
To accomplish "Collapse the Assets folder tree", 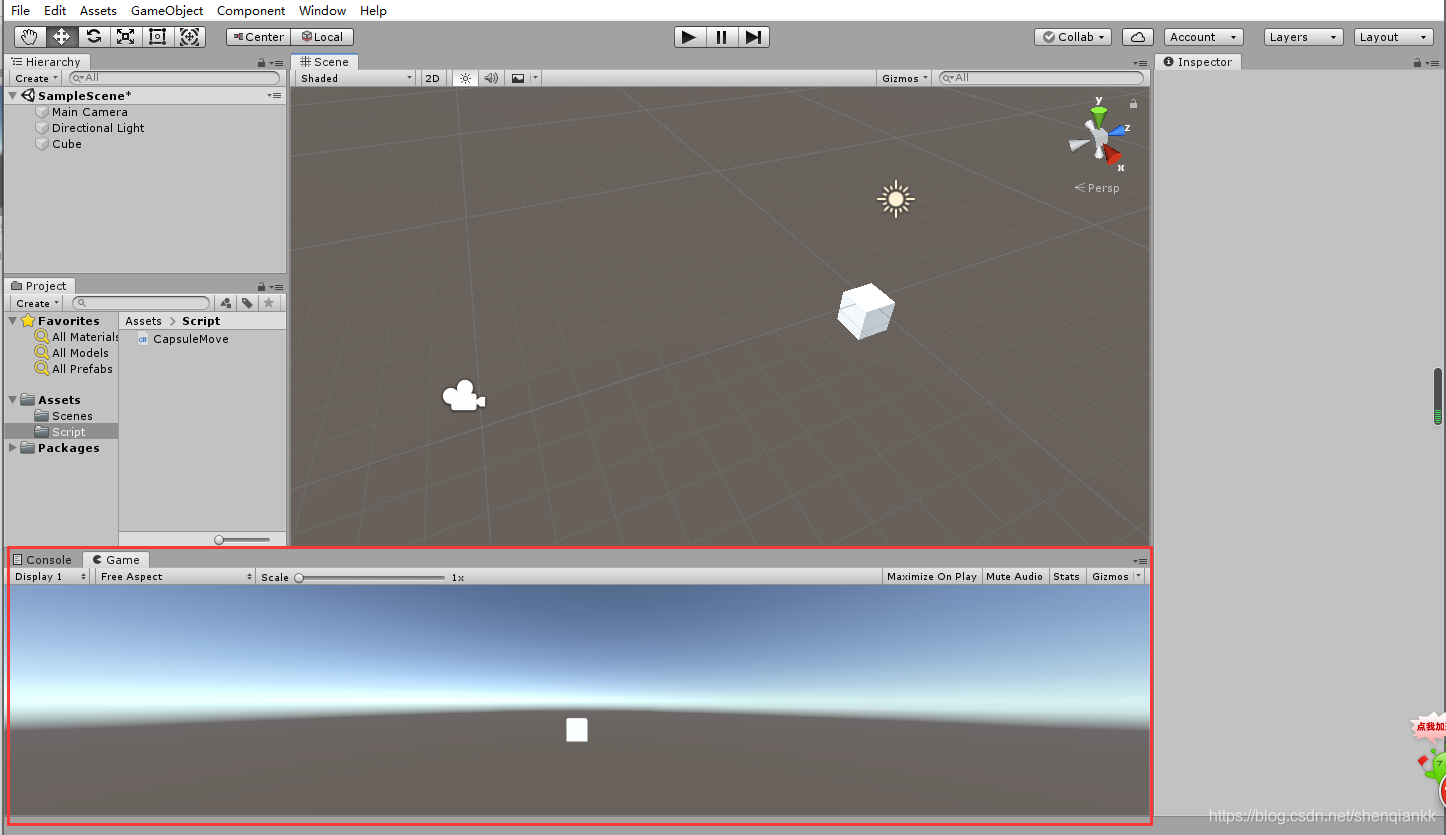I will click(x=13, y=400).
